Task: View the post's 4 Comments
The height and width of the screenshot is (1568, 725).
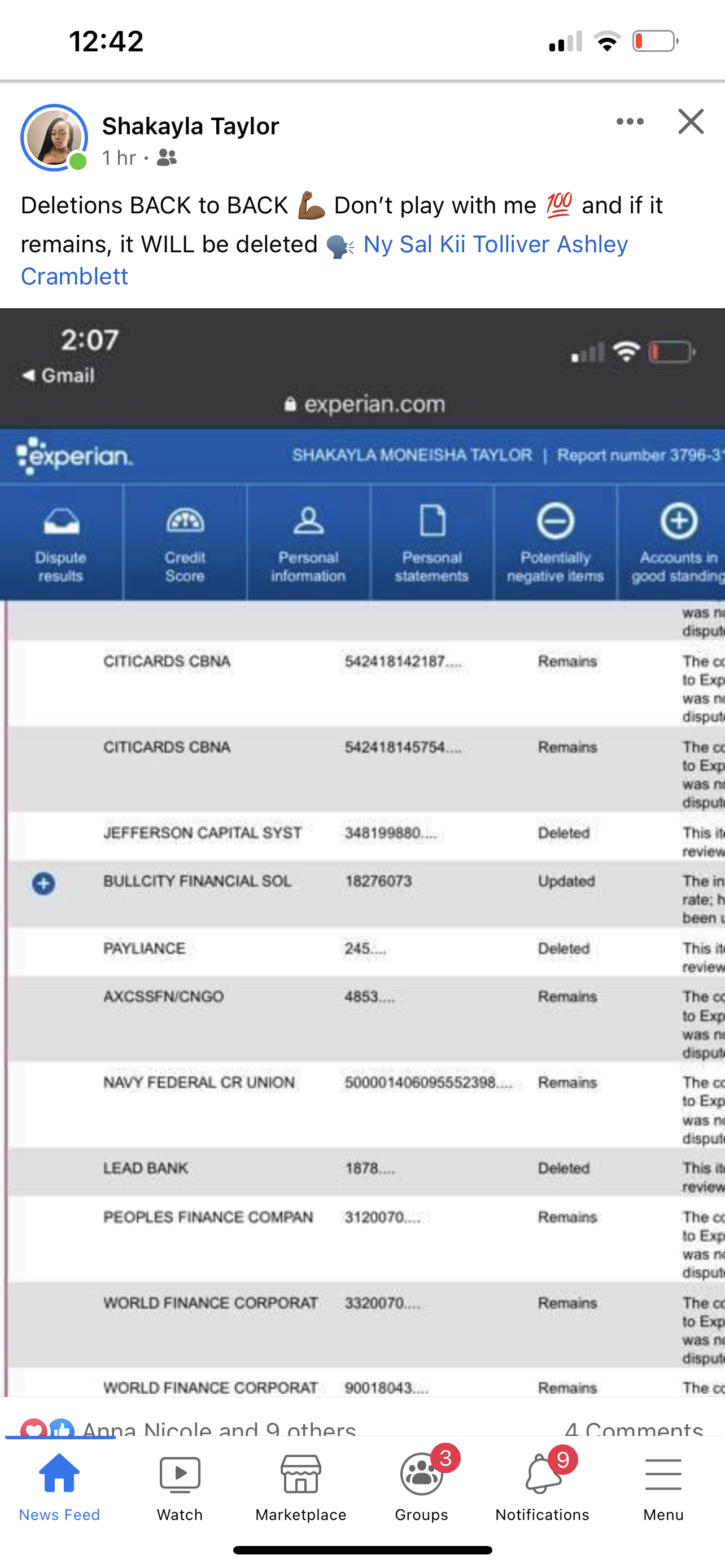Action: pyautogui.click(x=633, y=1429)
